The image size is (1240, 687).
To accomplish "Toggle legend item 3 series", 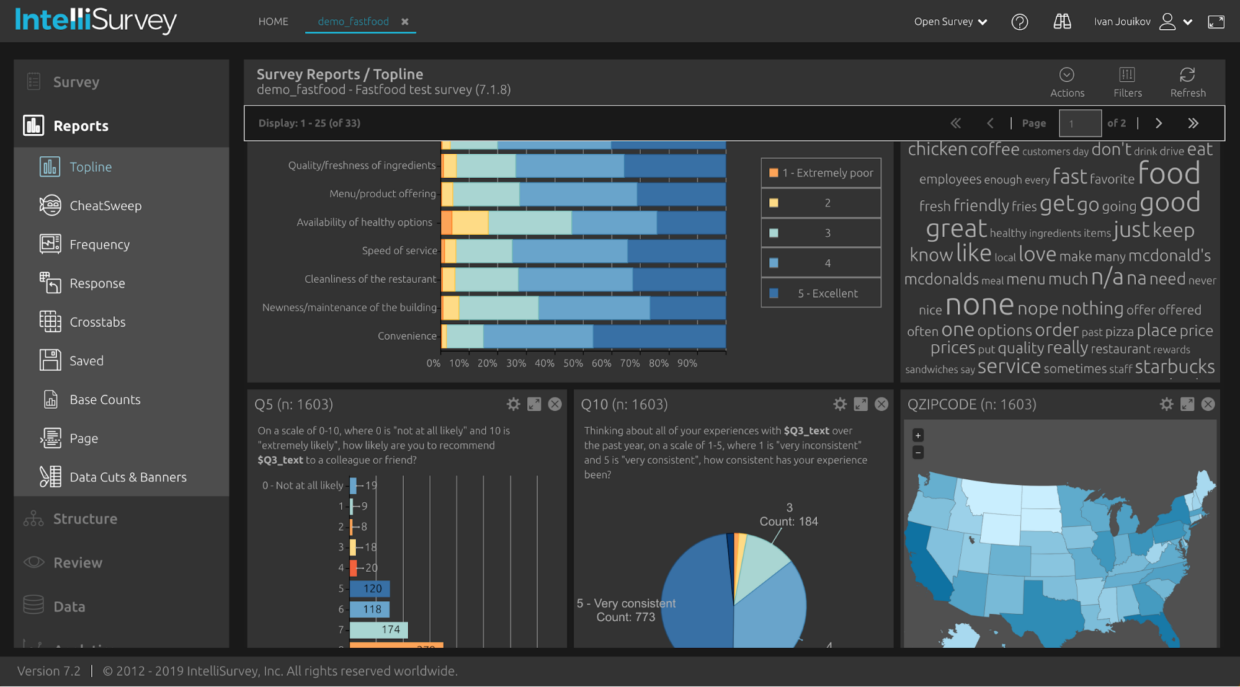I will click(821, 233).
